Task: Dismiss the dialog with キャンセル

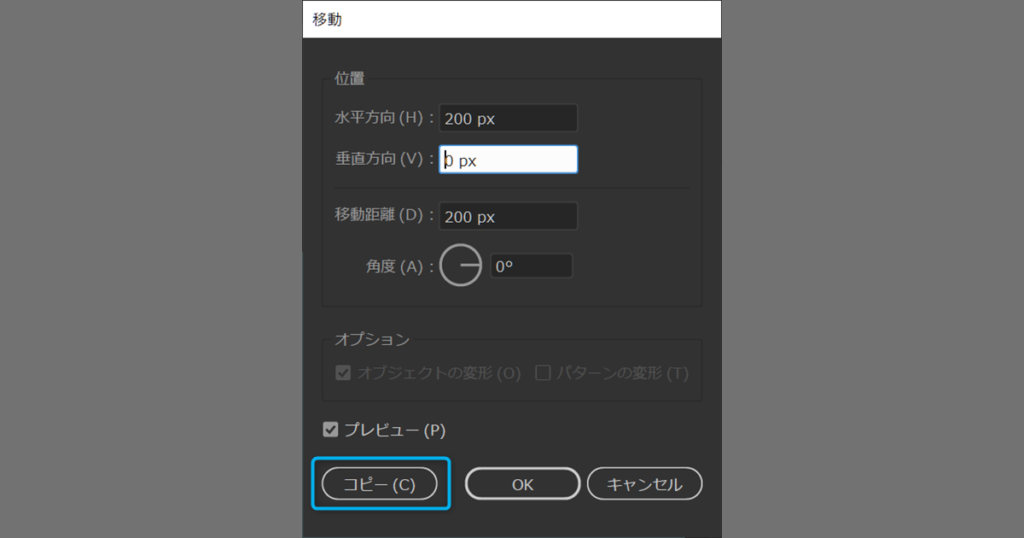Action: 644,484
